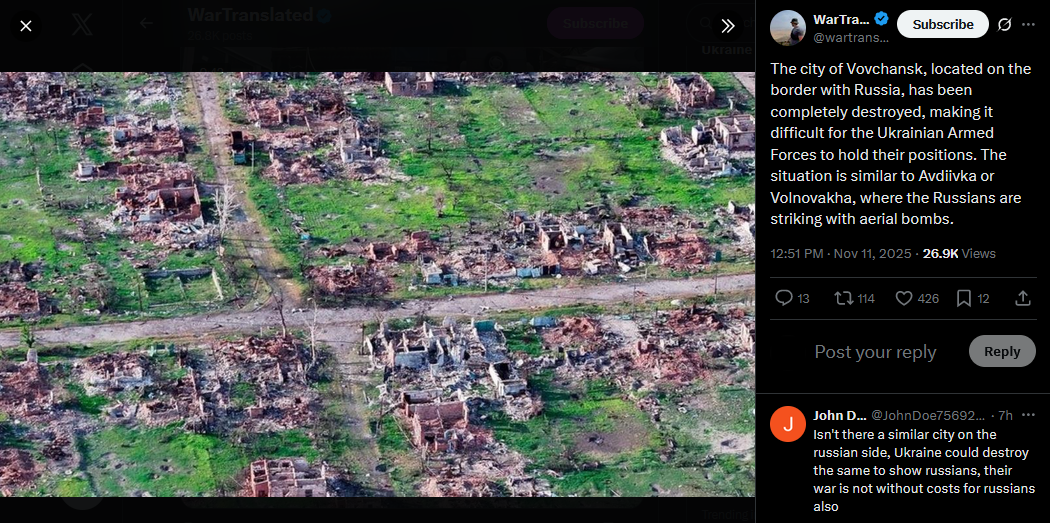Screen dimensions: 1050x523
Task: Click the 7h timestamp on John D's reply
Action: (1005, 416)
